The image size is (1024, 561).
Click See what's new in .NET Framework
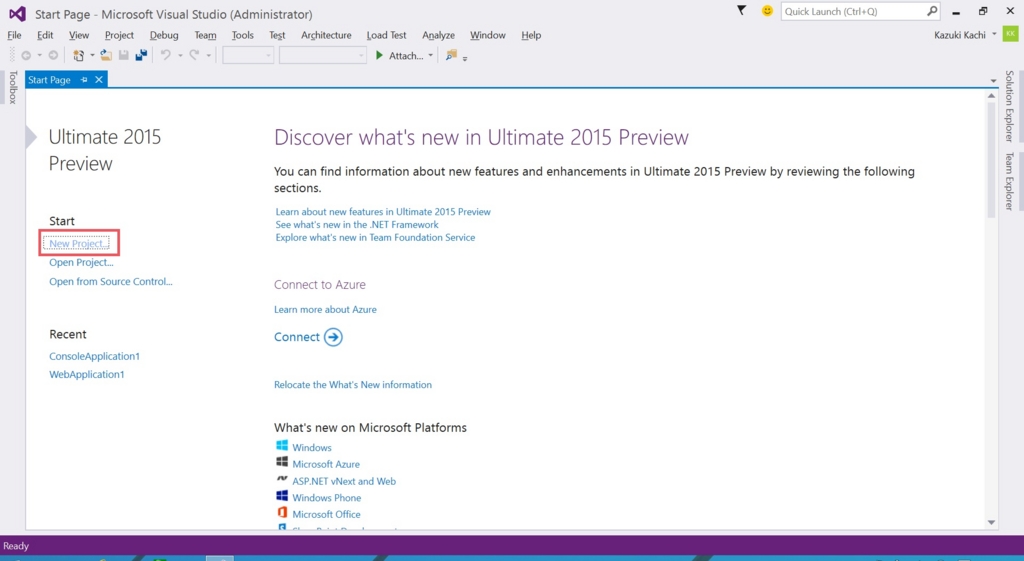click(357, 225)
